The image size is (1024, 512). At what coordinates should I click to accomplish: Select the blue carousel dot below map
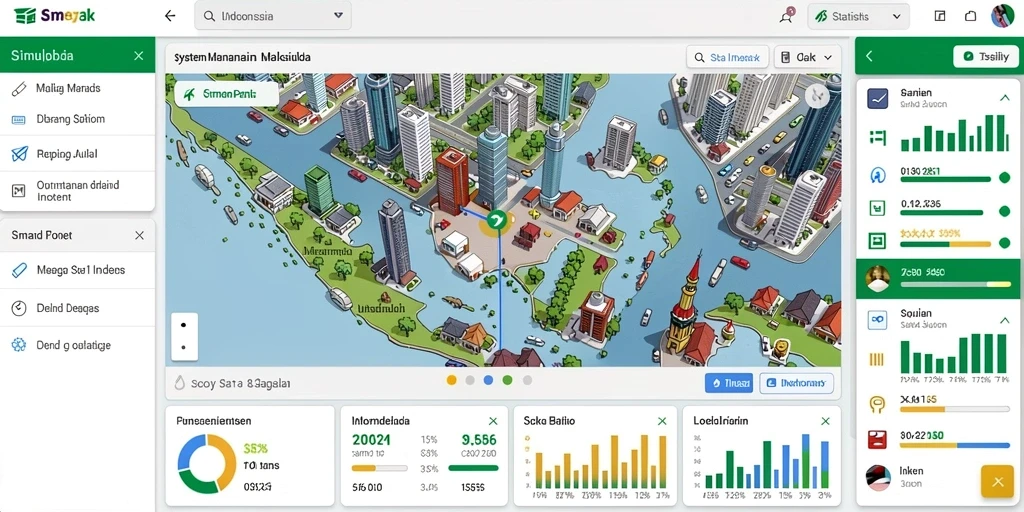[x=488, y=380]
